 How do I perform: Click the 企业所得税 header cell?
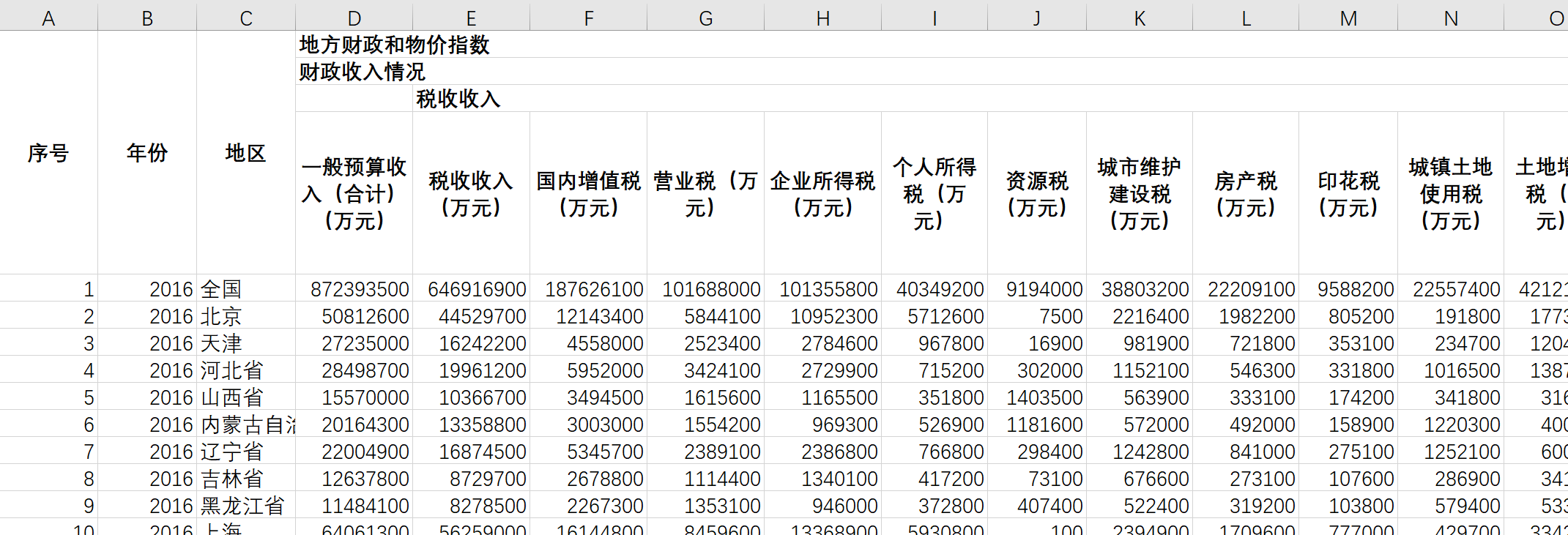(823, 193)
